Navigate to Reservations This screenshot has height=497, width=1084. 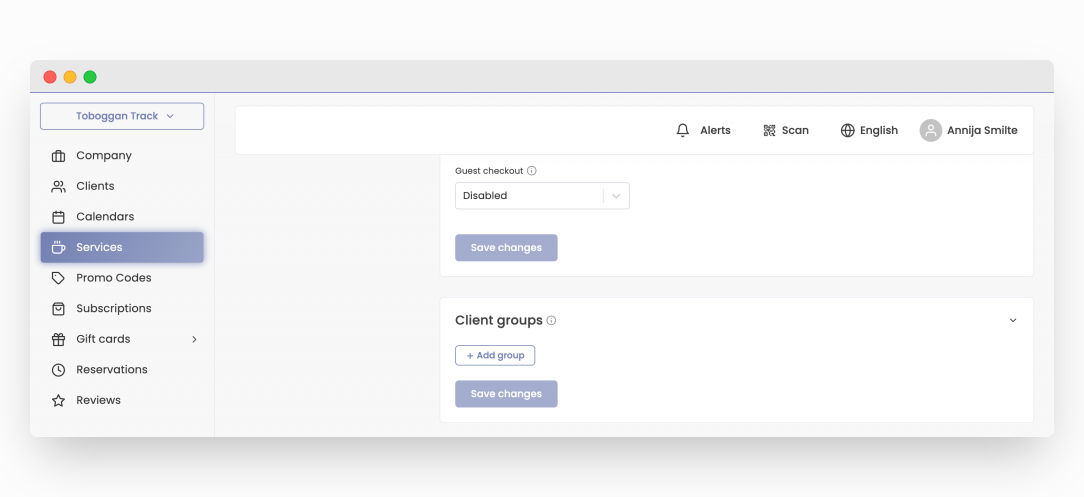pyautogui.click(x=112, y=369)
